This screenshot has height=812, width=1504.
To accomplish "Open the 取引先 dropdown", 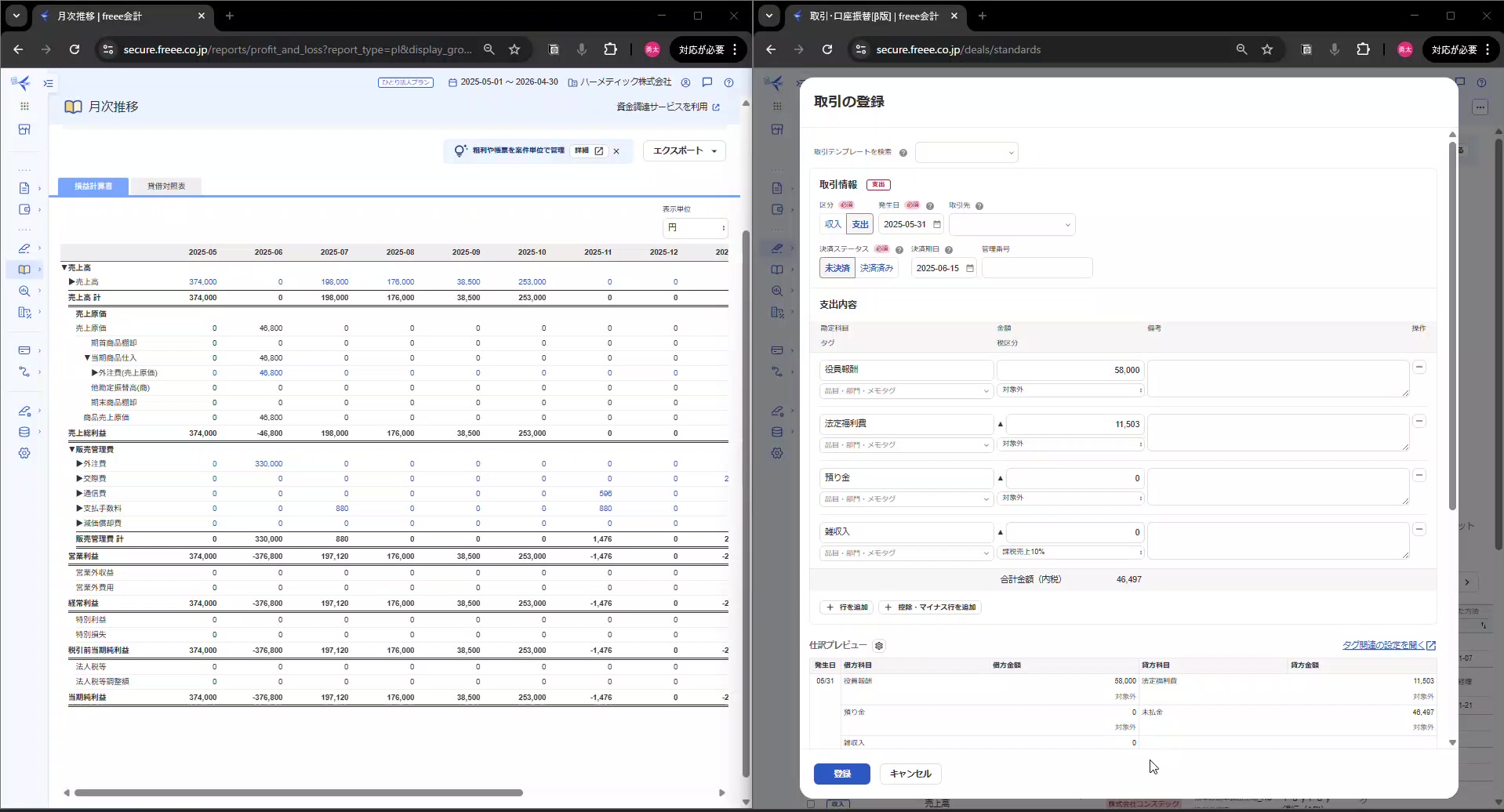I will (x=1012, y=225).
